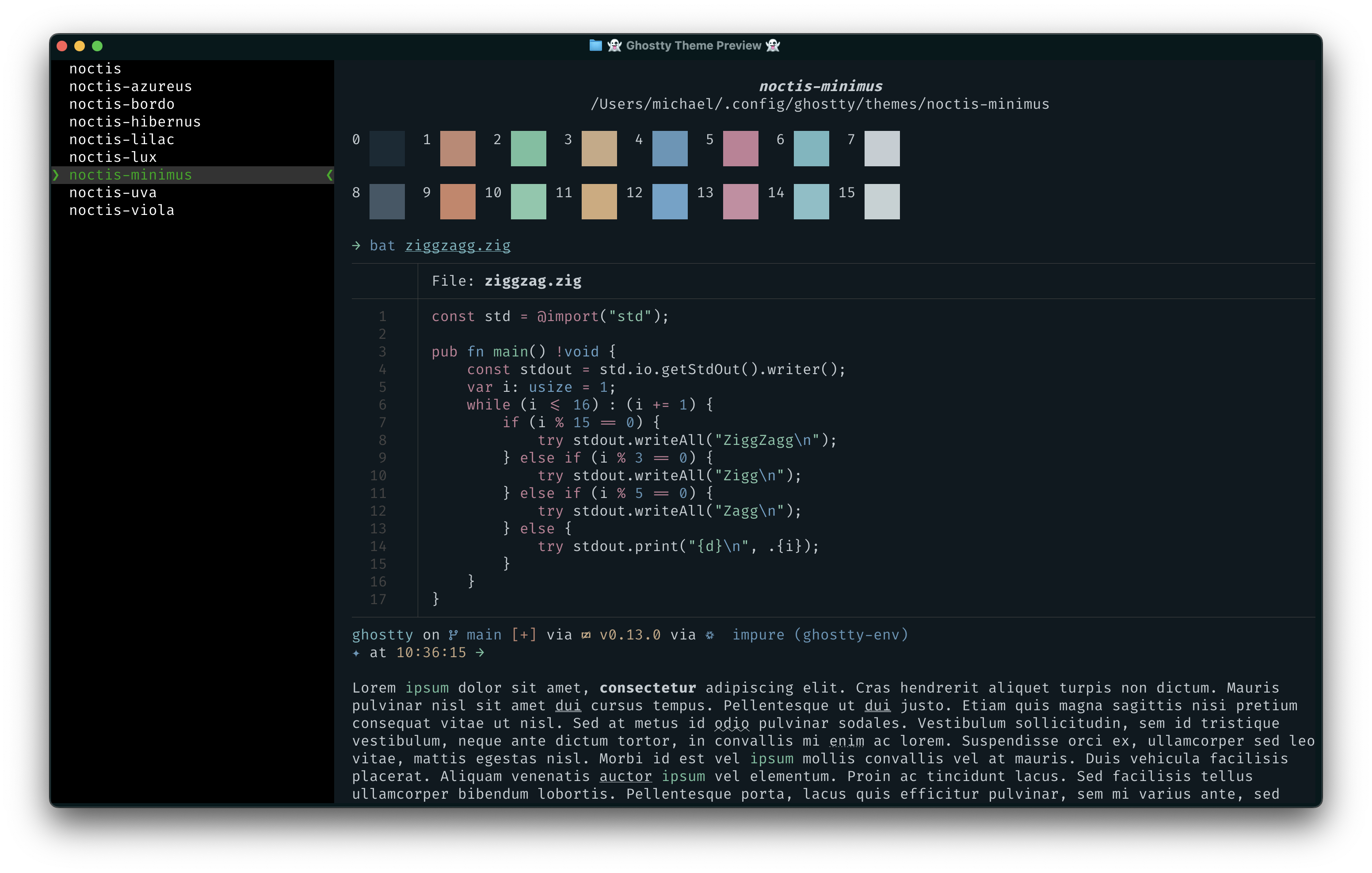The image size is (1372, 873).
Task: Select the noctis-lux theme
Action: (x=113, y=157)
